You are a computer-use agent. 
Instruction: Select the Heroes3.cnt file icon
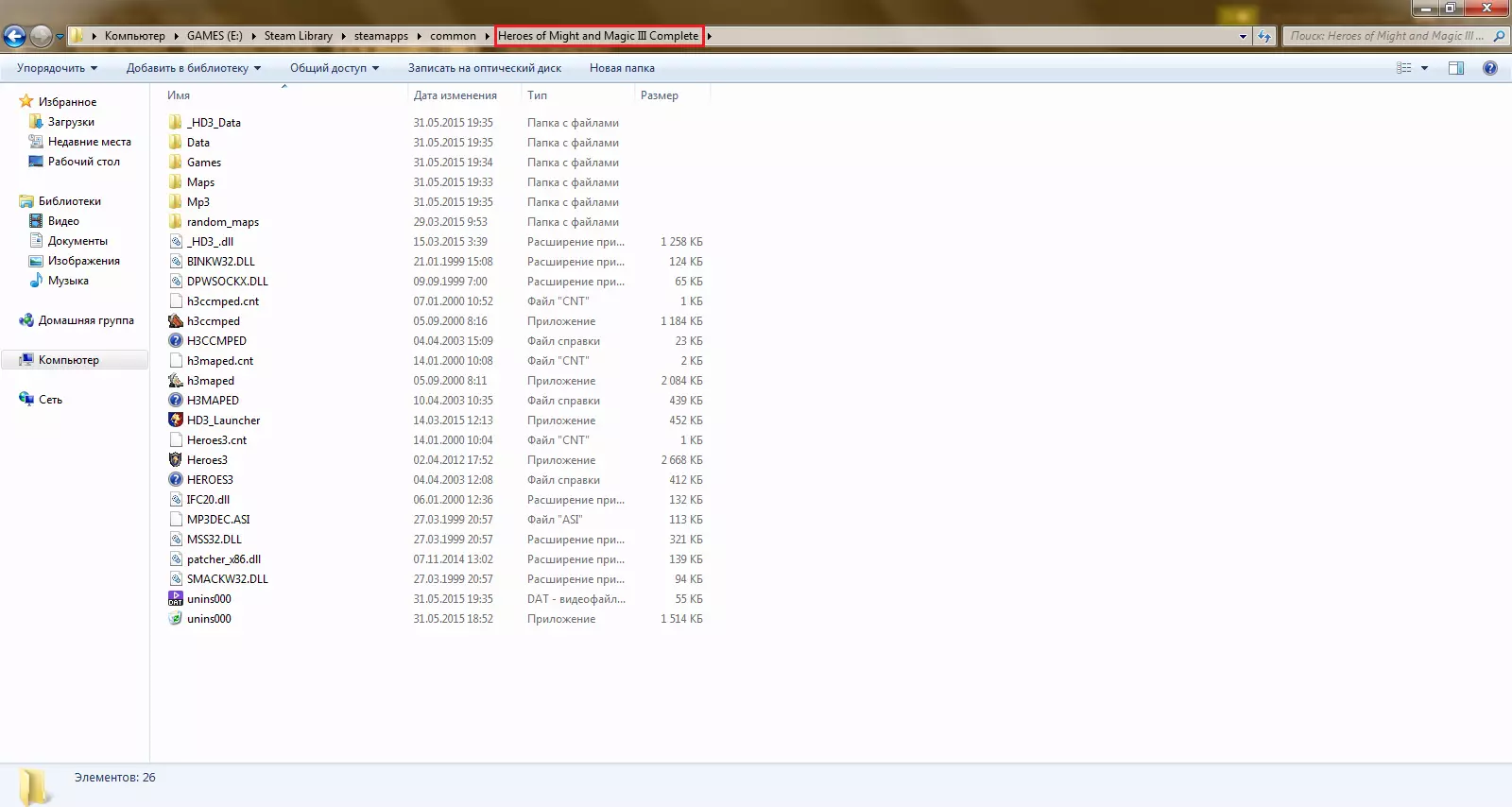click(176, 439)
